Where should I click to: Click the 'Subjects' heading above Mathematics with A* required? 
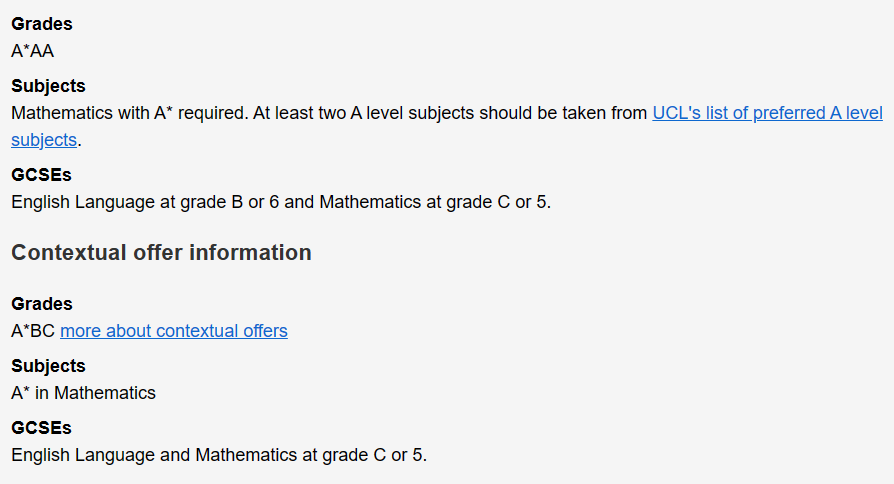[48, 86]
